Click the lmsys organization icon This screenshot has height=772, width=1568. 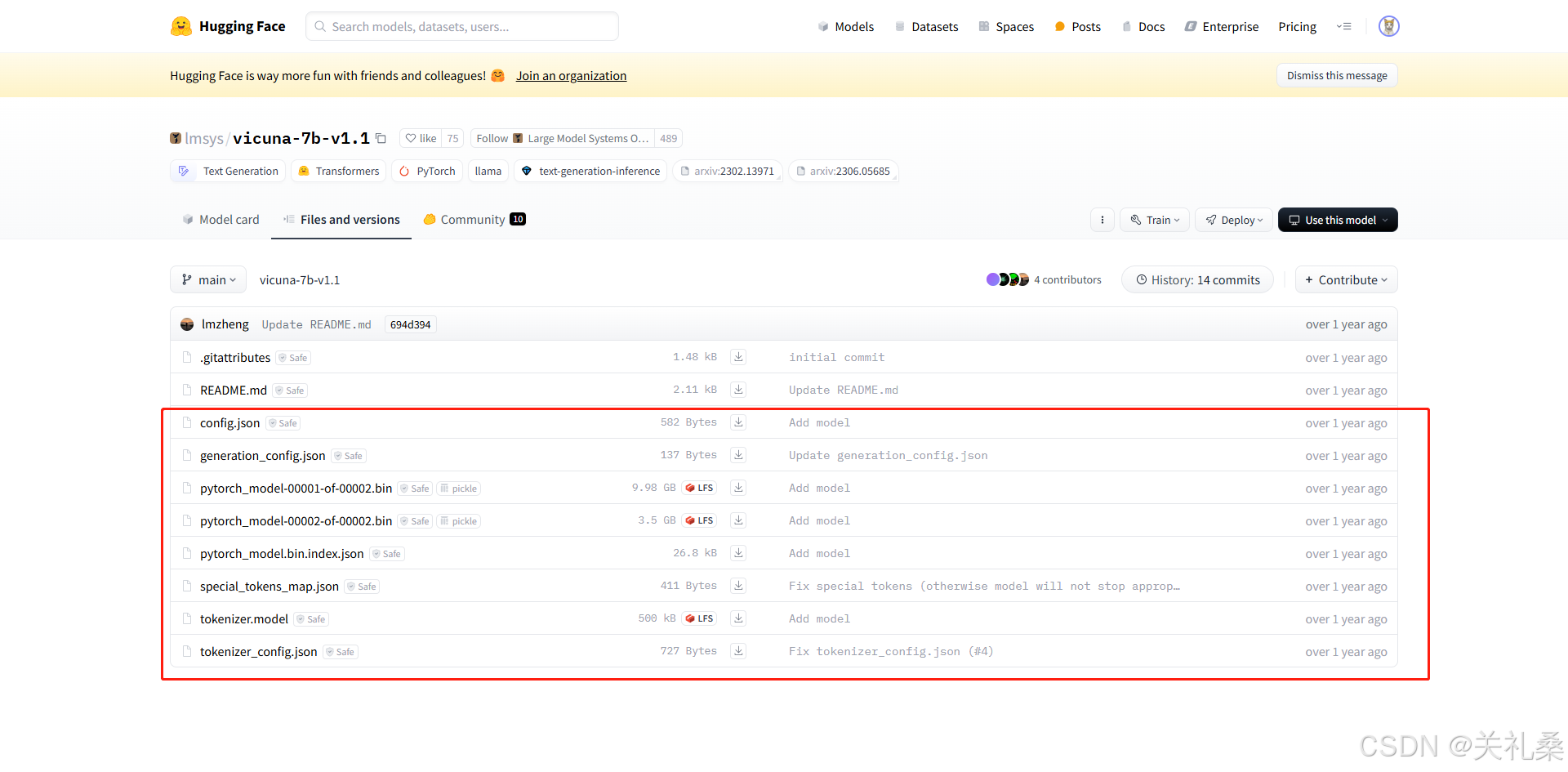point(176,138)
